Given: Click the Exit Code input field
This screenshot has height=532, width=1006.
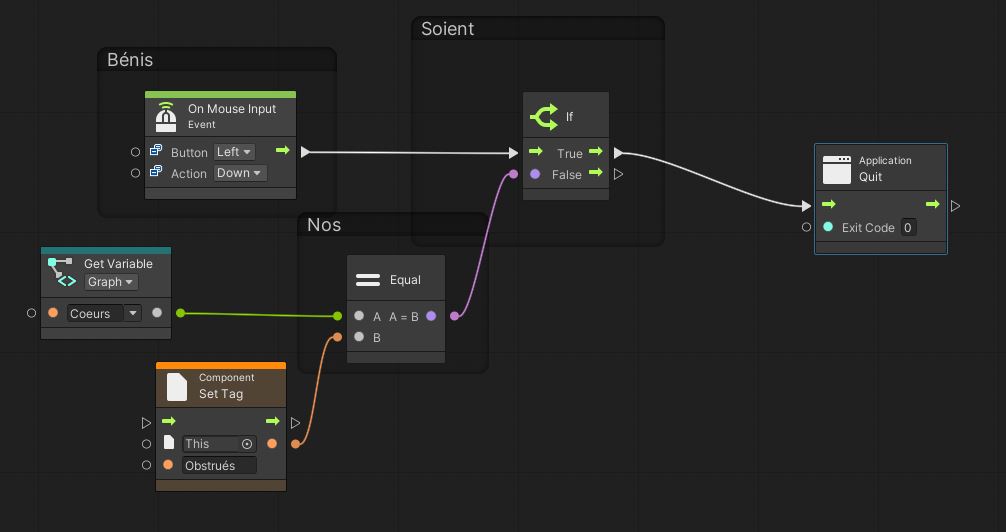Looking at the screenshot, I should pos(908,227).
